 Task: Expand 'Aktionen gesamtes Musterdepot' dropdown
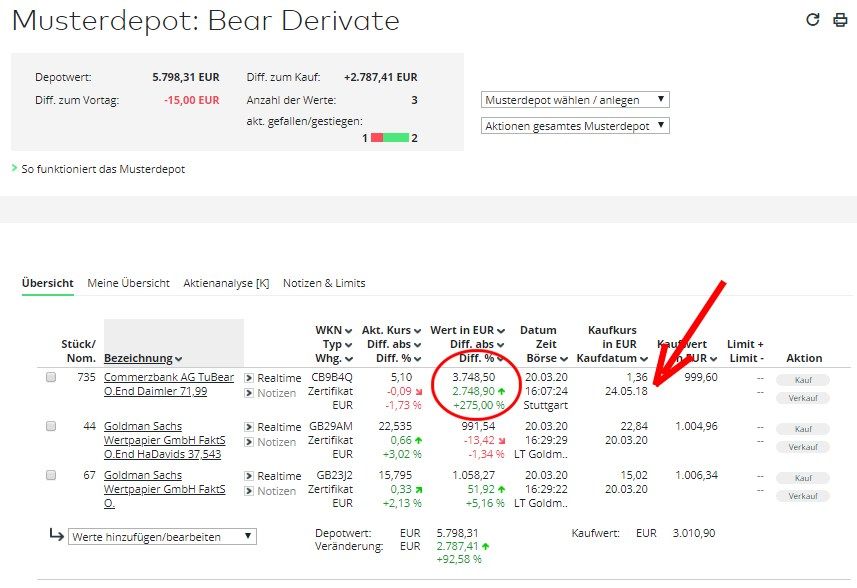coord(575,126)
